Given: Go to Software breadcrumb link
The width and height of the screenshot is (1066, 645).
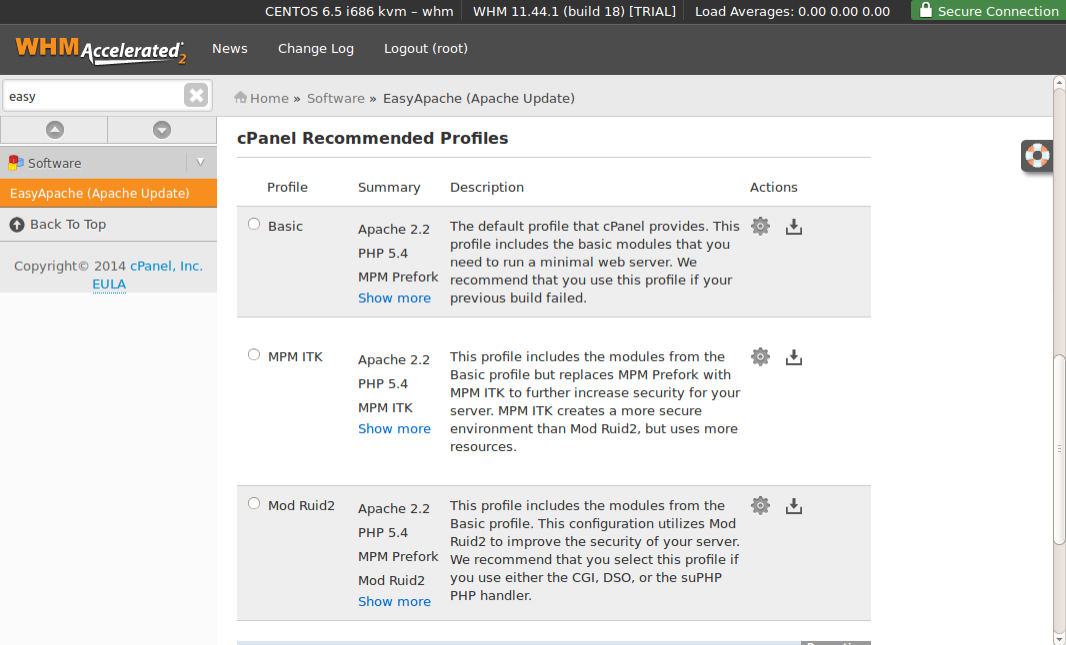Looking at the screenshot, I should (x=336, y=99).
